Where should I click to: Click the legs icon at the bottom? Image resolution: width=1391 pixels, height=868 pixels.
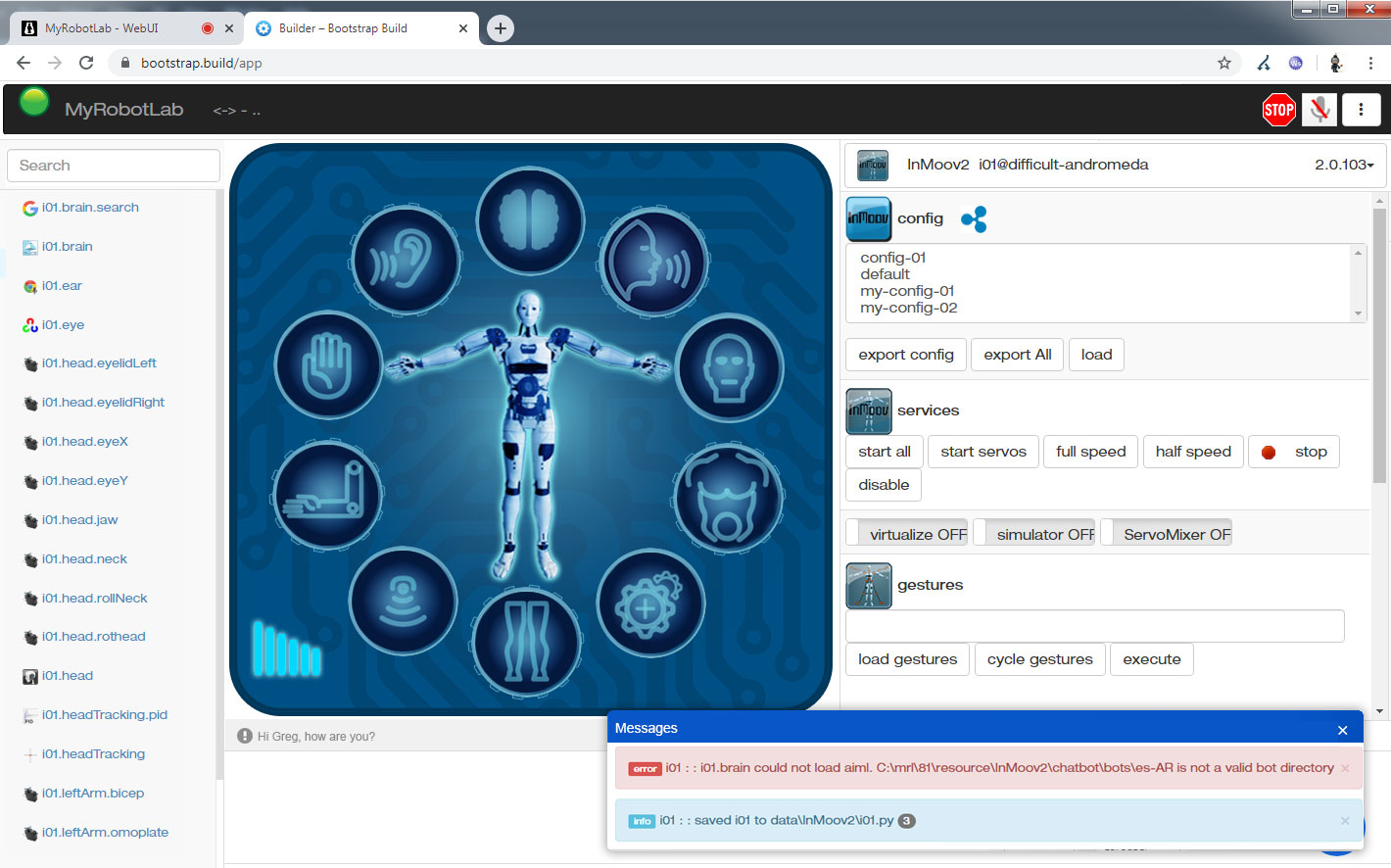coord(527,643)
